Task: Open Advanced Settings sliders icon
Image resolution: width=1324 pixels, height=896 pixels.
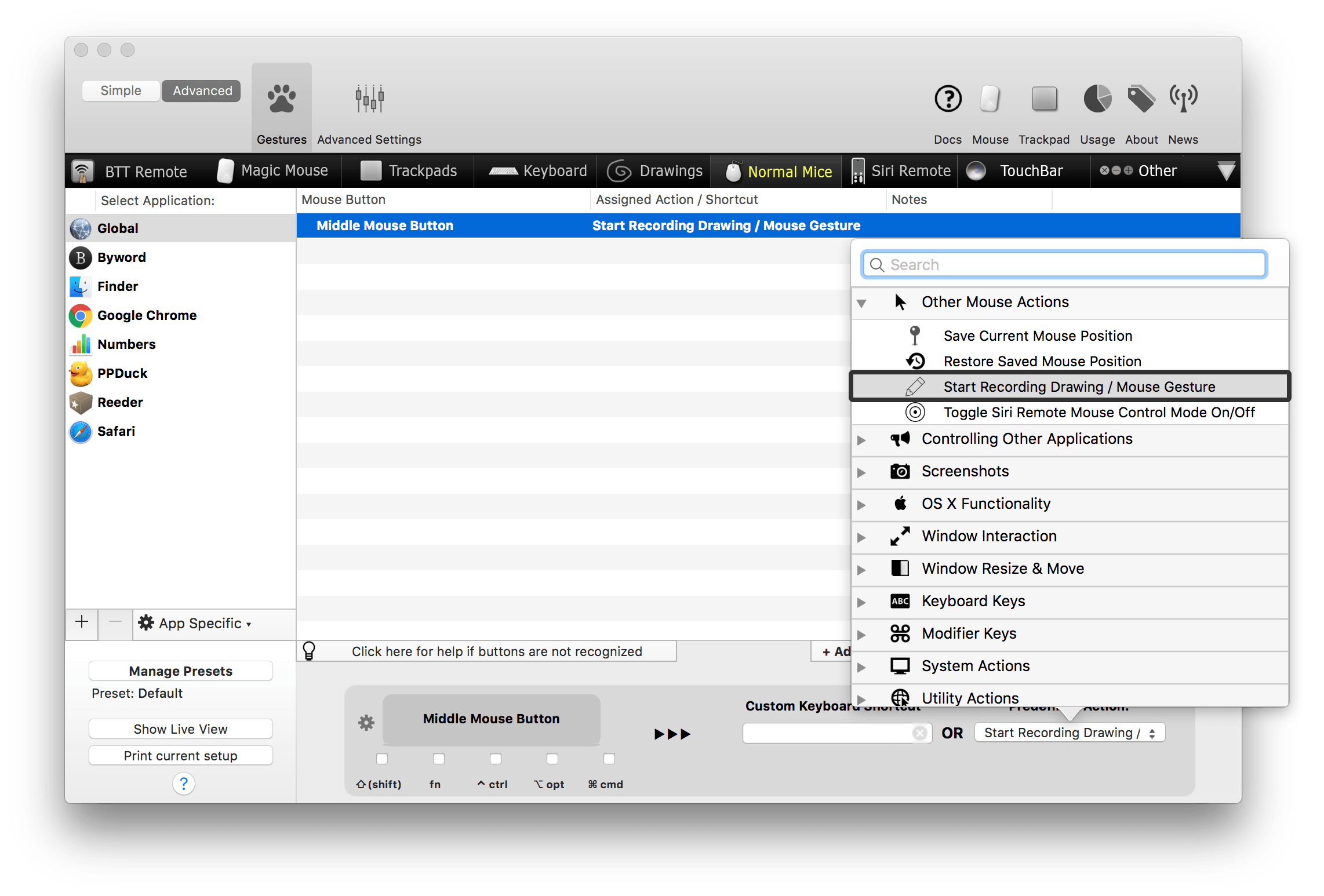Action: click(369, 99)
